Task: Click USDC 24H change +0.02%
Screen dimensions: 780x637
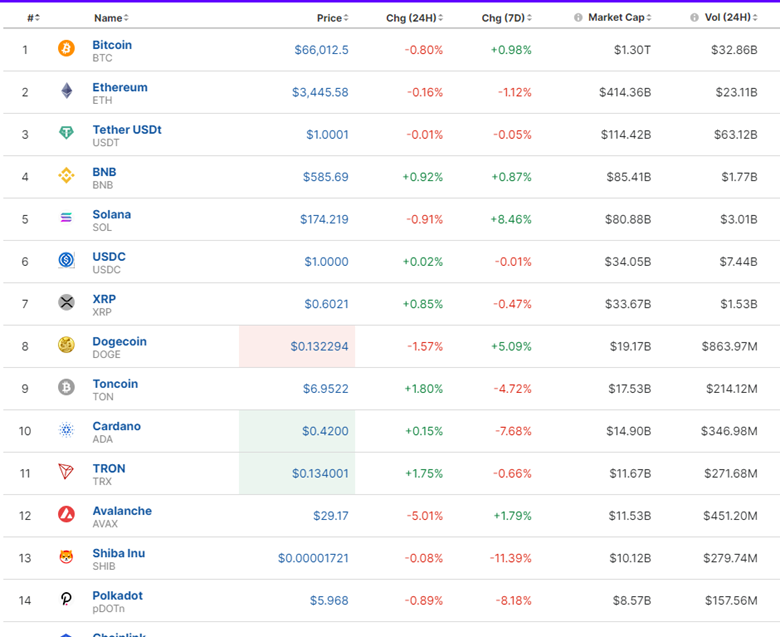Action: (x=423, y=262)
